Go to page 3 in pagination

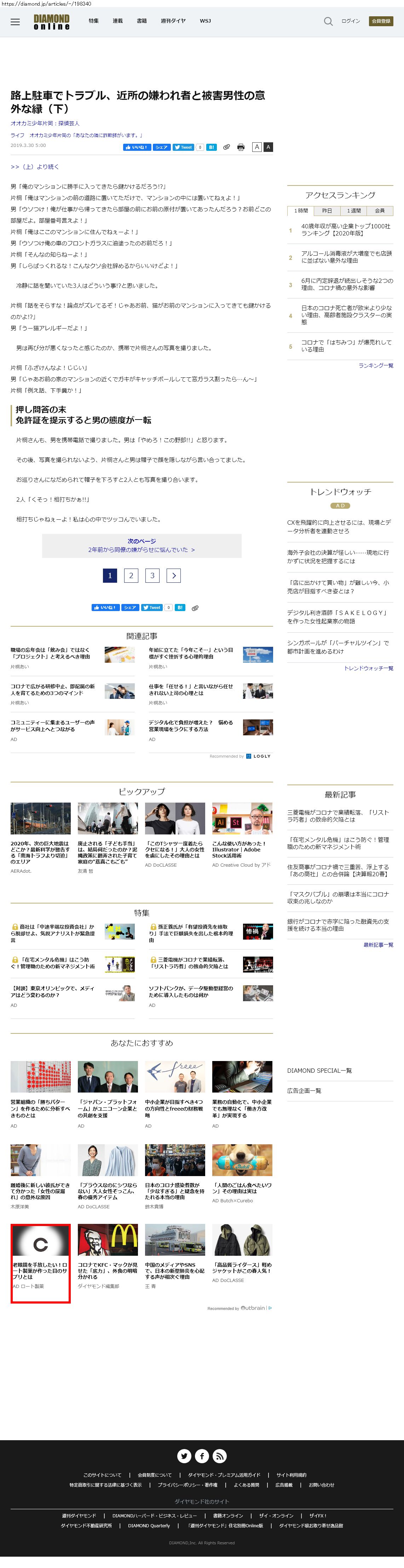coord(152,575)
